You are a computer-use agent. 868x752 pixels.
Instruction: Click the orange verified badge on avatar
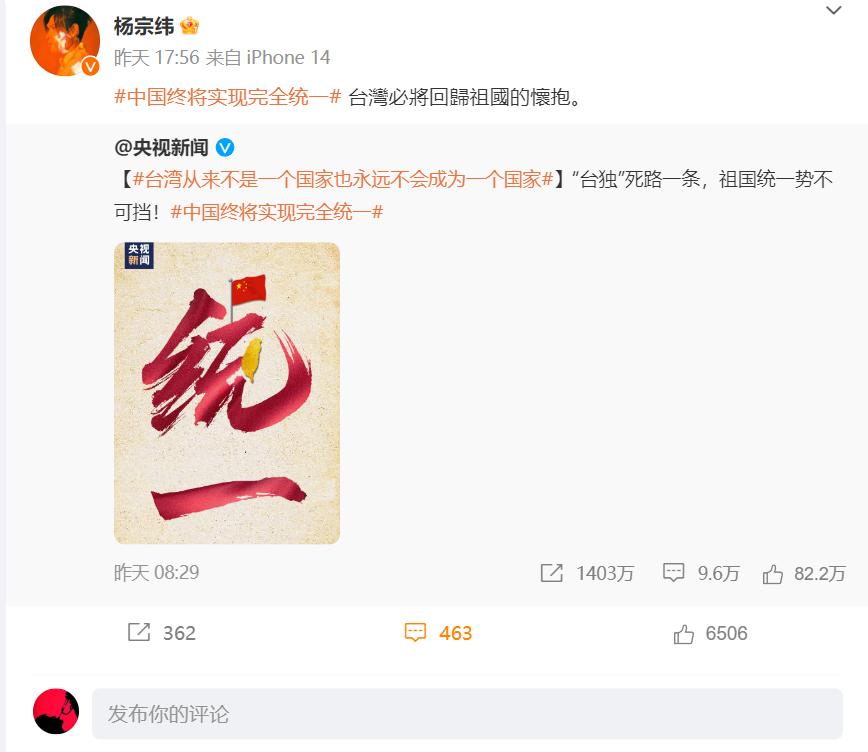90,67
